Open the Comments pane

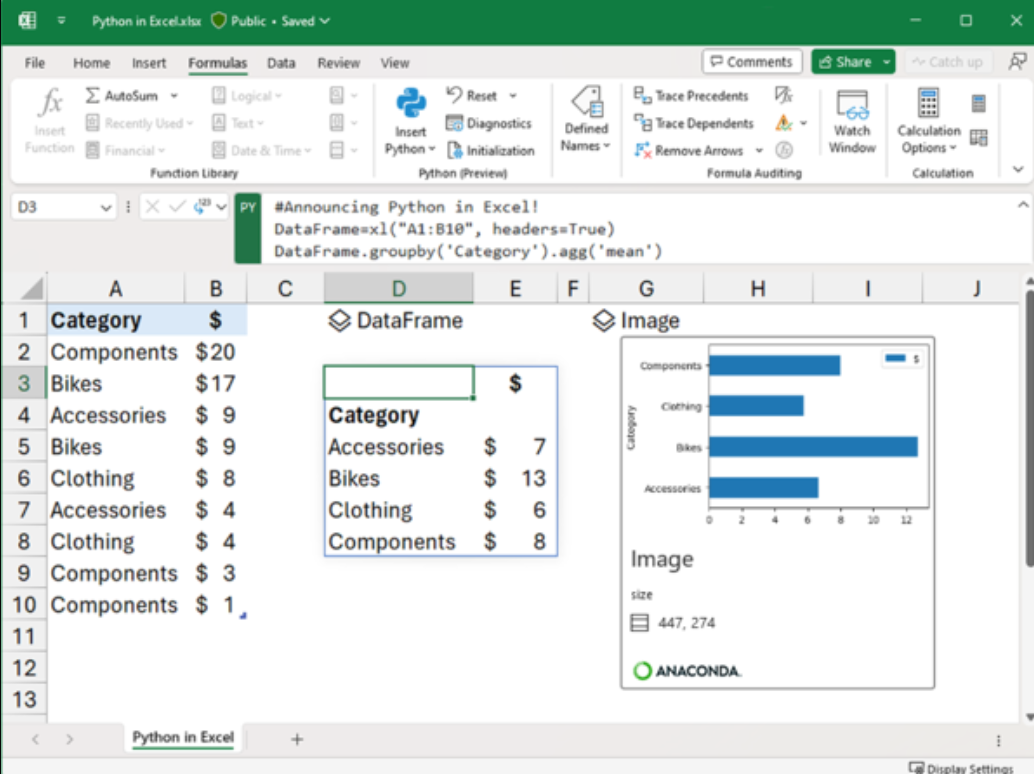[x=752, y=62]
